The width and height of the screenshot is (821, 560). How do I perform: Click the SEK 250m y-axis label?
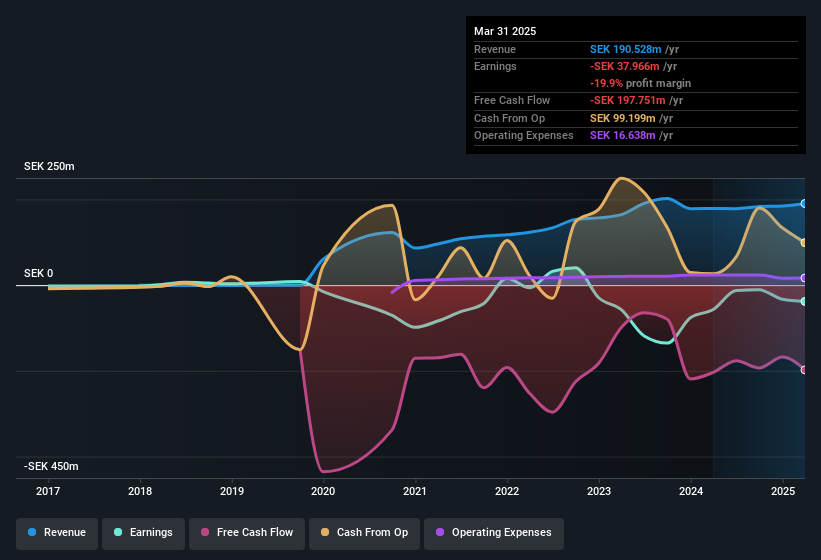click(49, 166)
